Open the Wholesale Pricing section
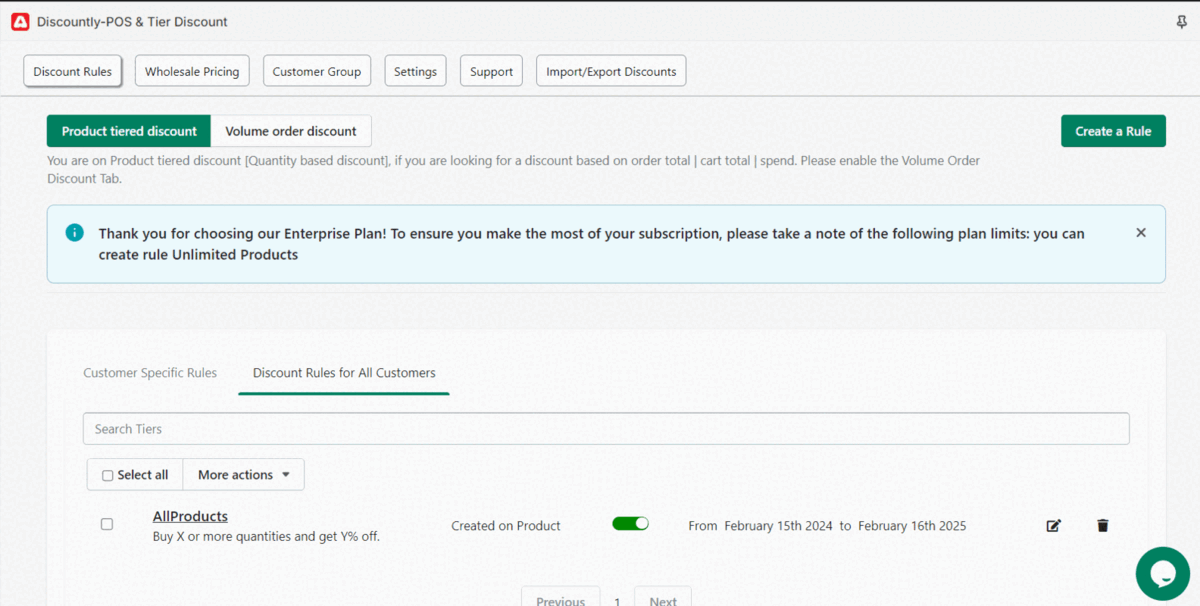The width and height of the screenshot is (1200, 606). (x=192, y=72)
